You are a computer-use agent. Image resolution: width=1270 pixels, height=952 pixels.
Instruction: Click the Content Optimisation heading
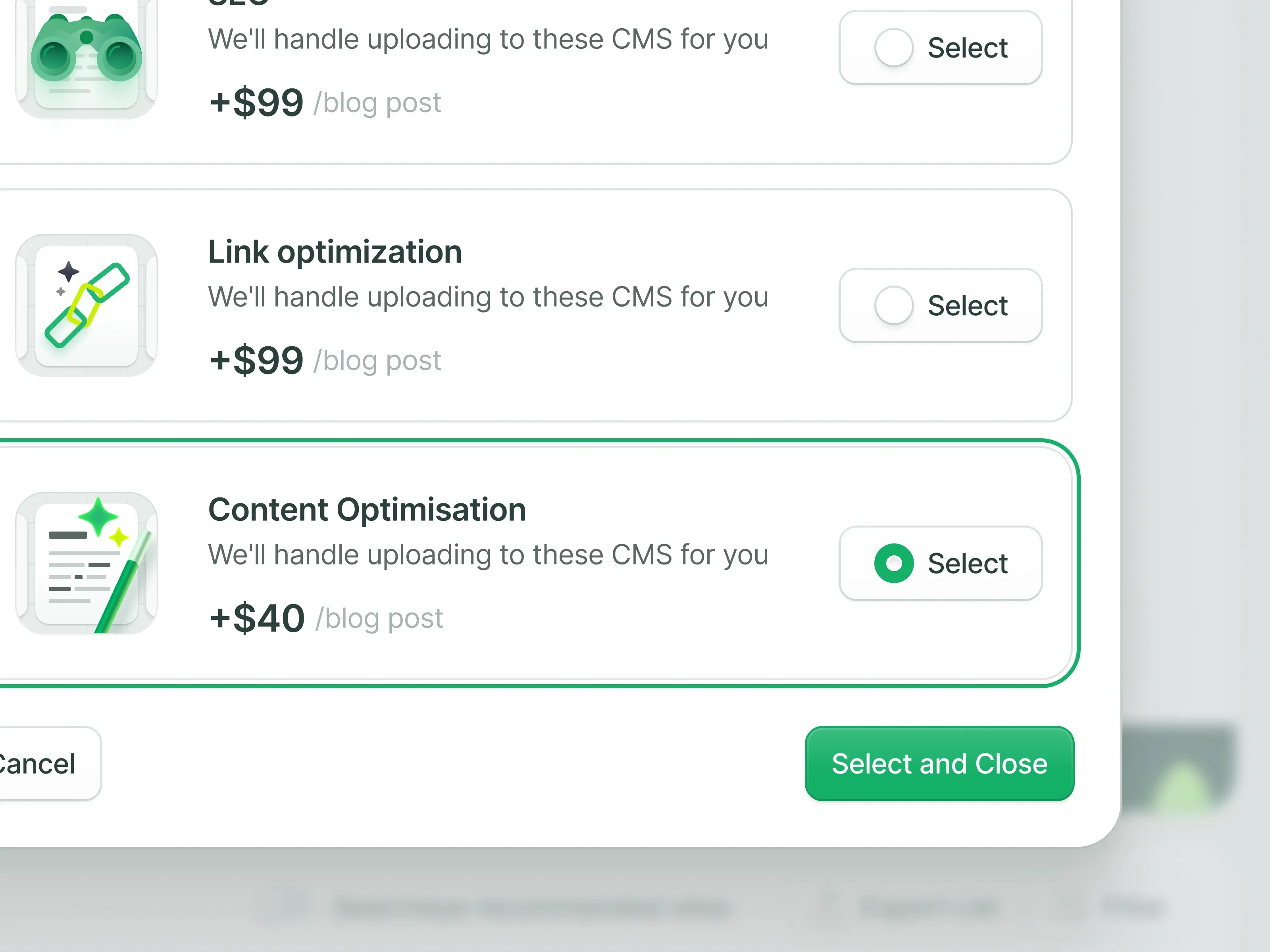(367, 510)
